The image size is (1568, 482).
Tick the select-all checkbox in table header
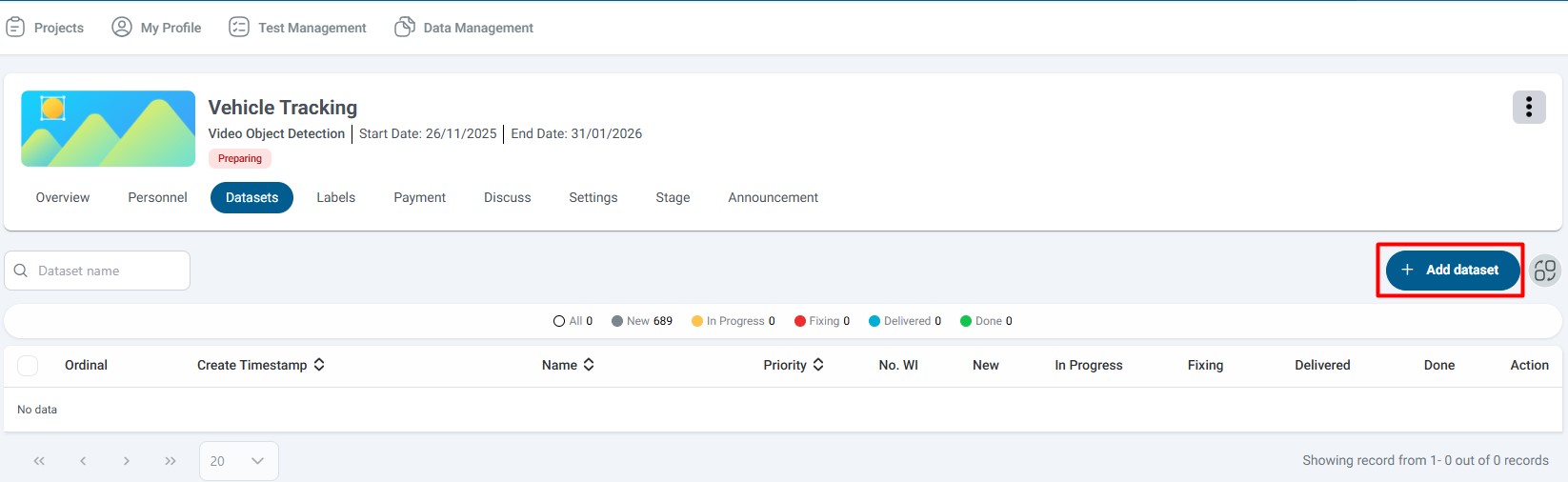click(28, 366)
